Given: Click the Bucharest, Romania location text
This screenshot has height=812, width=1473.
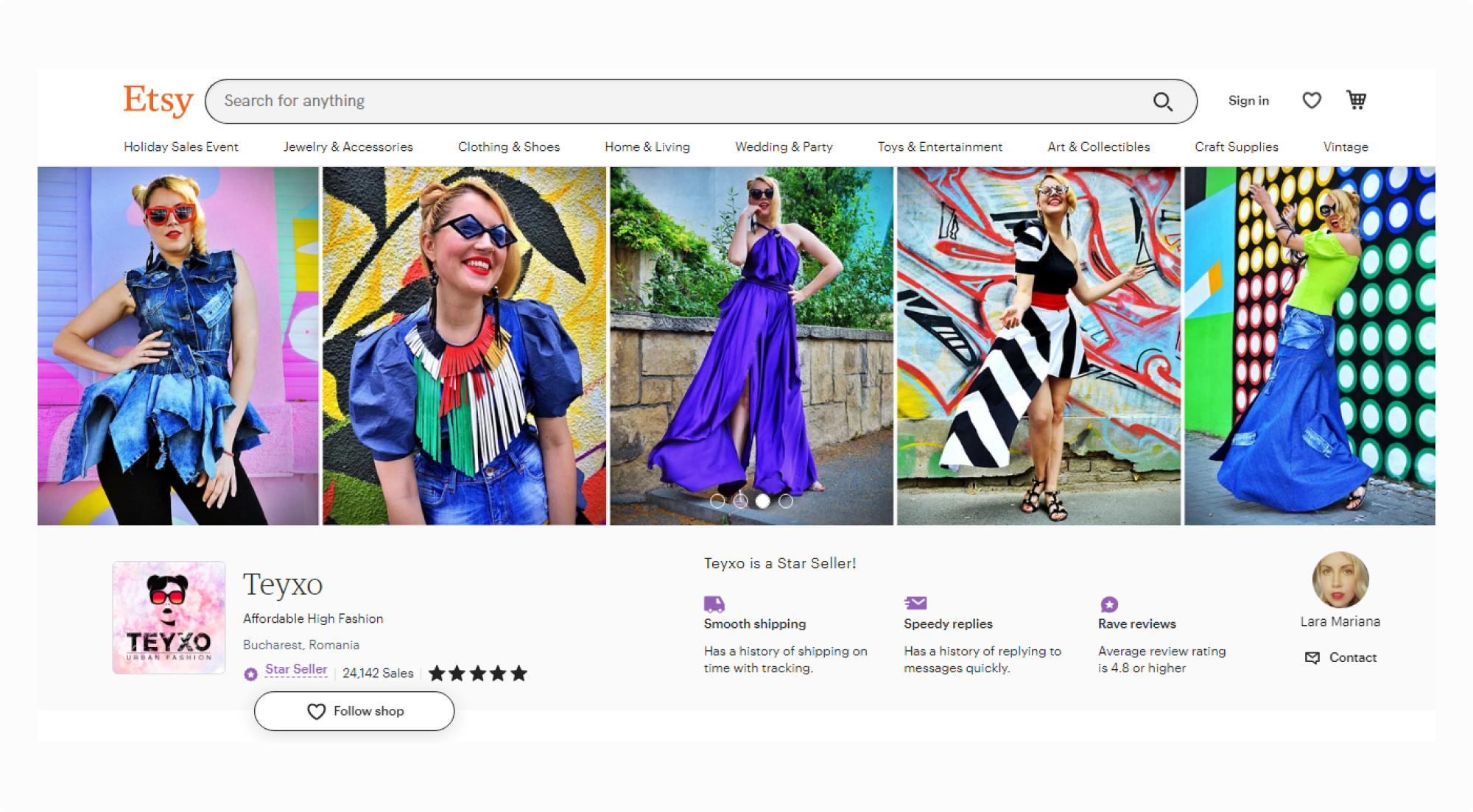Looking at the screenshot, I should pos(301,645).
